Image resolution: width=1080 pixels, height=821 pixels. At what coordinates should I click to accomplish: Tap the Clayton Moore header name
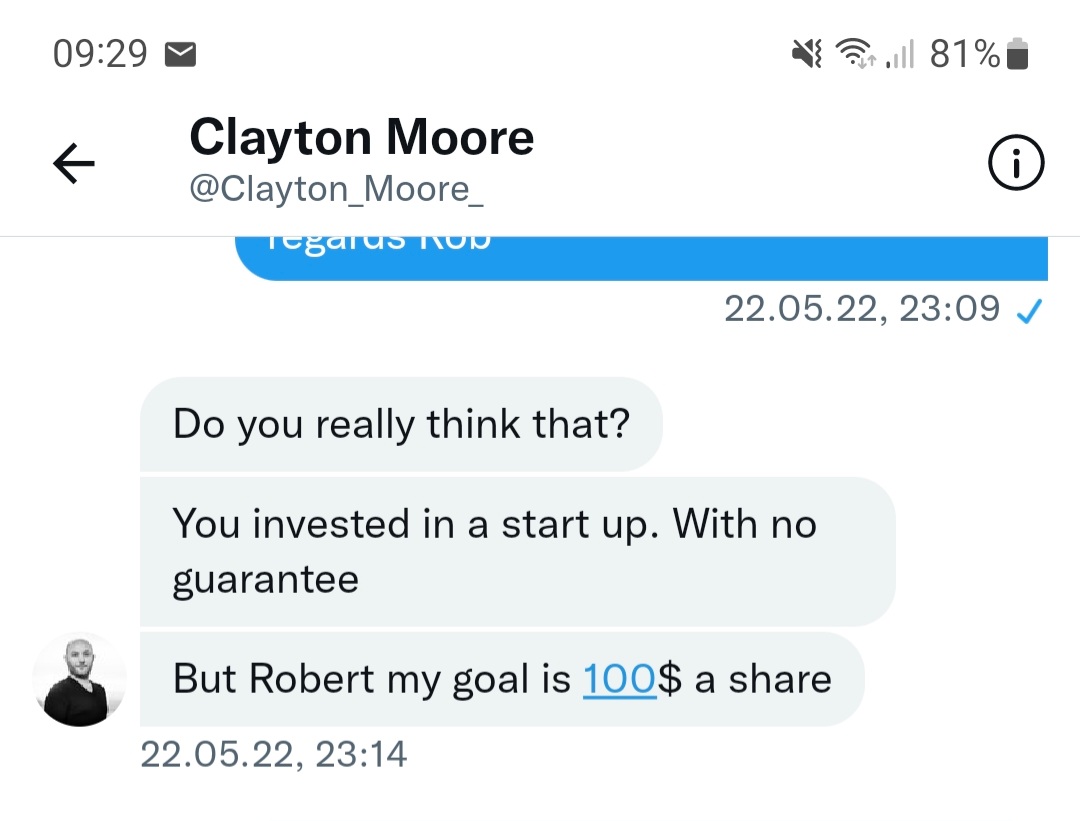coord(361,137)
